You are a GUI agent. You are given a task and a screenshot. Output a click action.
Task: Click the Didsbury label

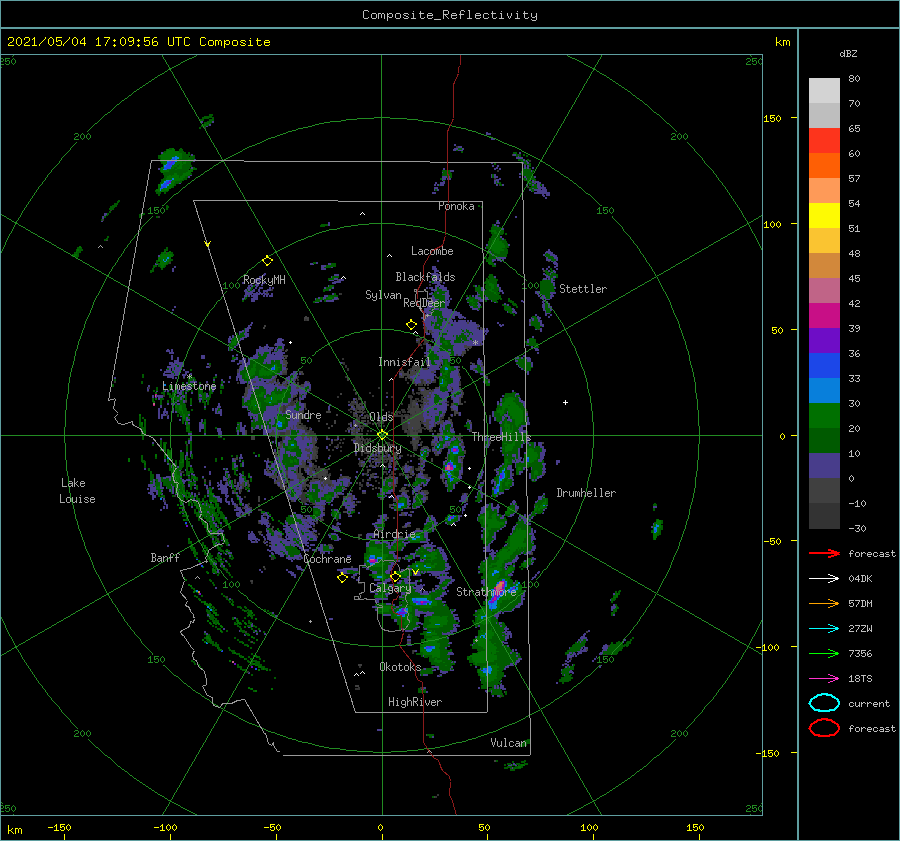377,448
